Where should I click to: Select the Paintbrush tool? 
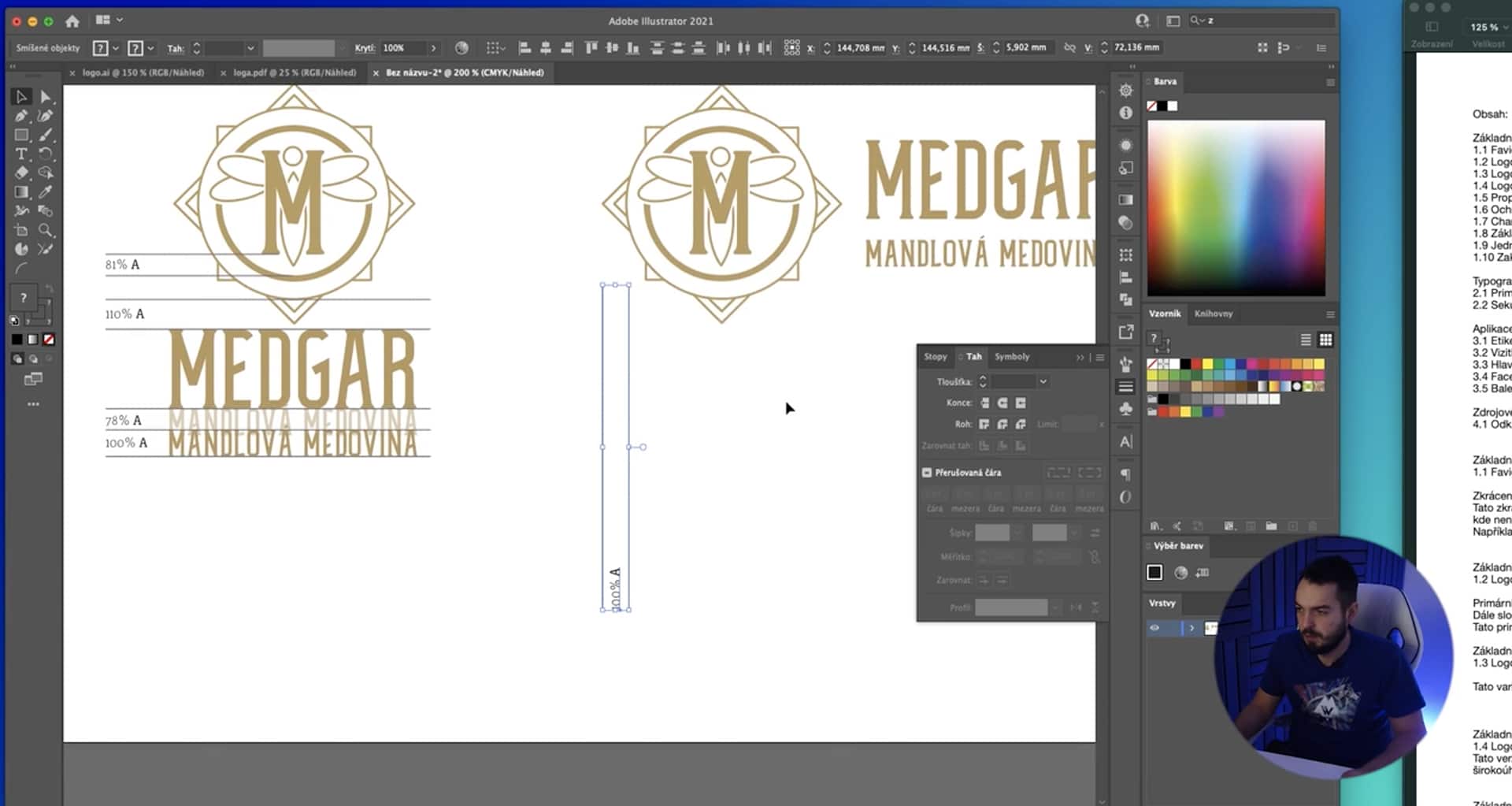[x=46, y=135]
